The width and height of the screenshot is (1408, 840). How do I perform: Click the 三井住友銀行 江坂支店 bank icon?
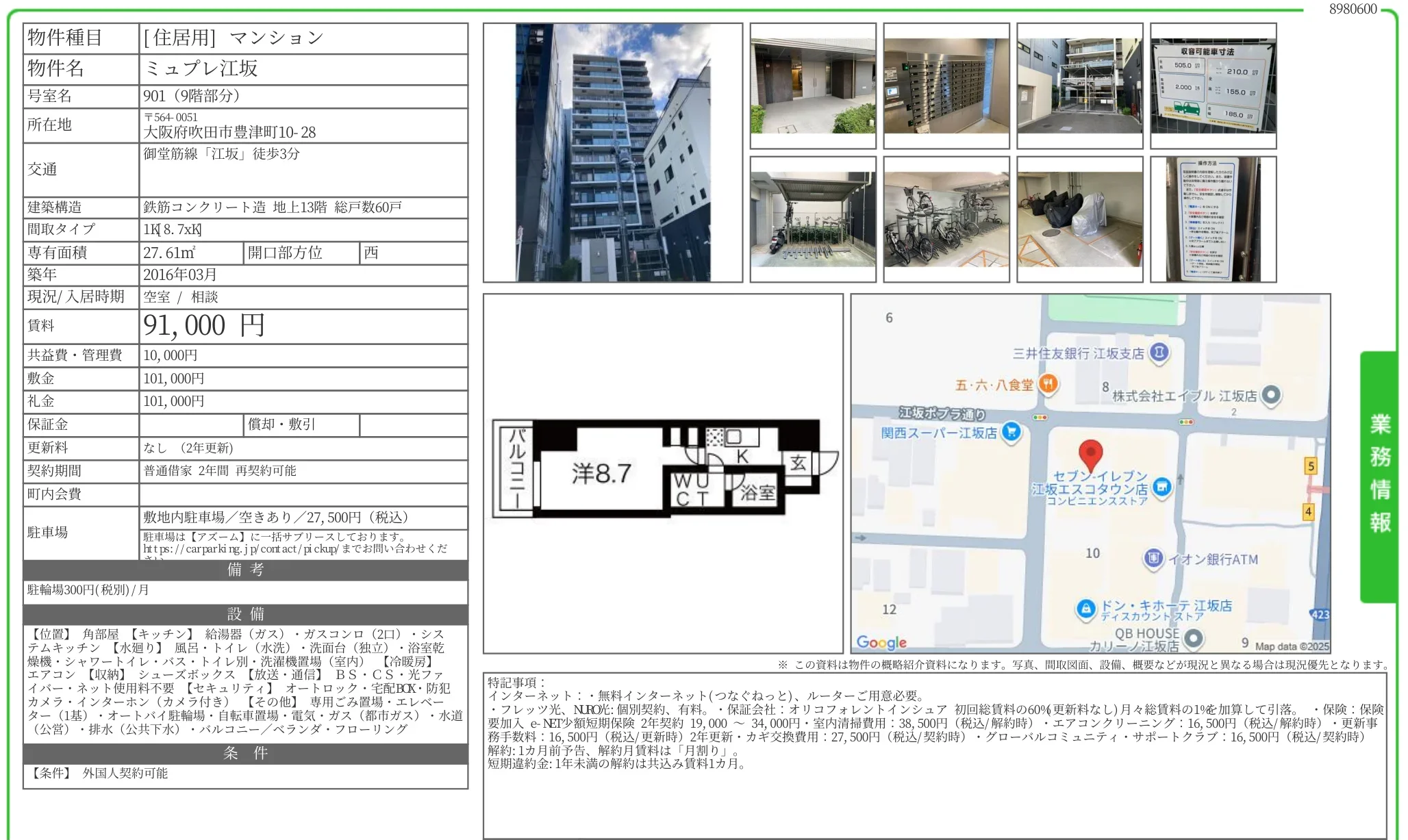tap(1159, 353)
